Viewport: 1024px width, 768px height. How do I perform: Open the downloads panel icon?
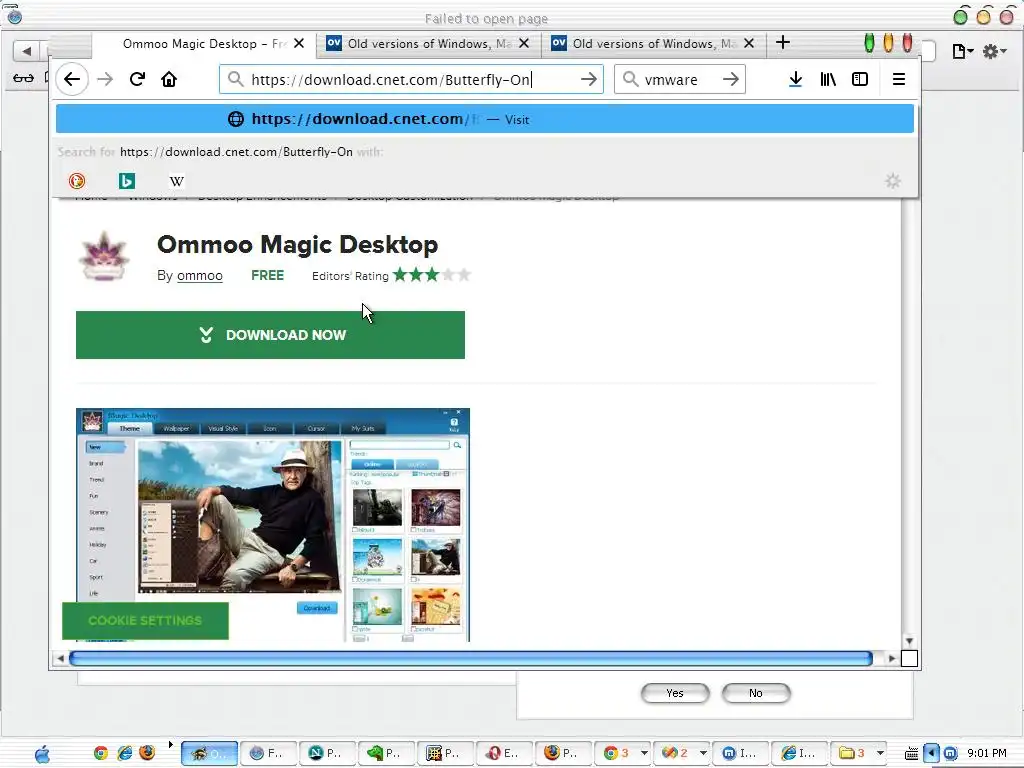click(x=795, y=80)
